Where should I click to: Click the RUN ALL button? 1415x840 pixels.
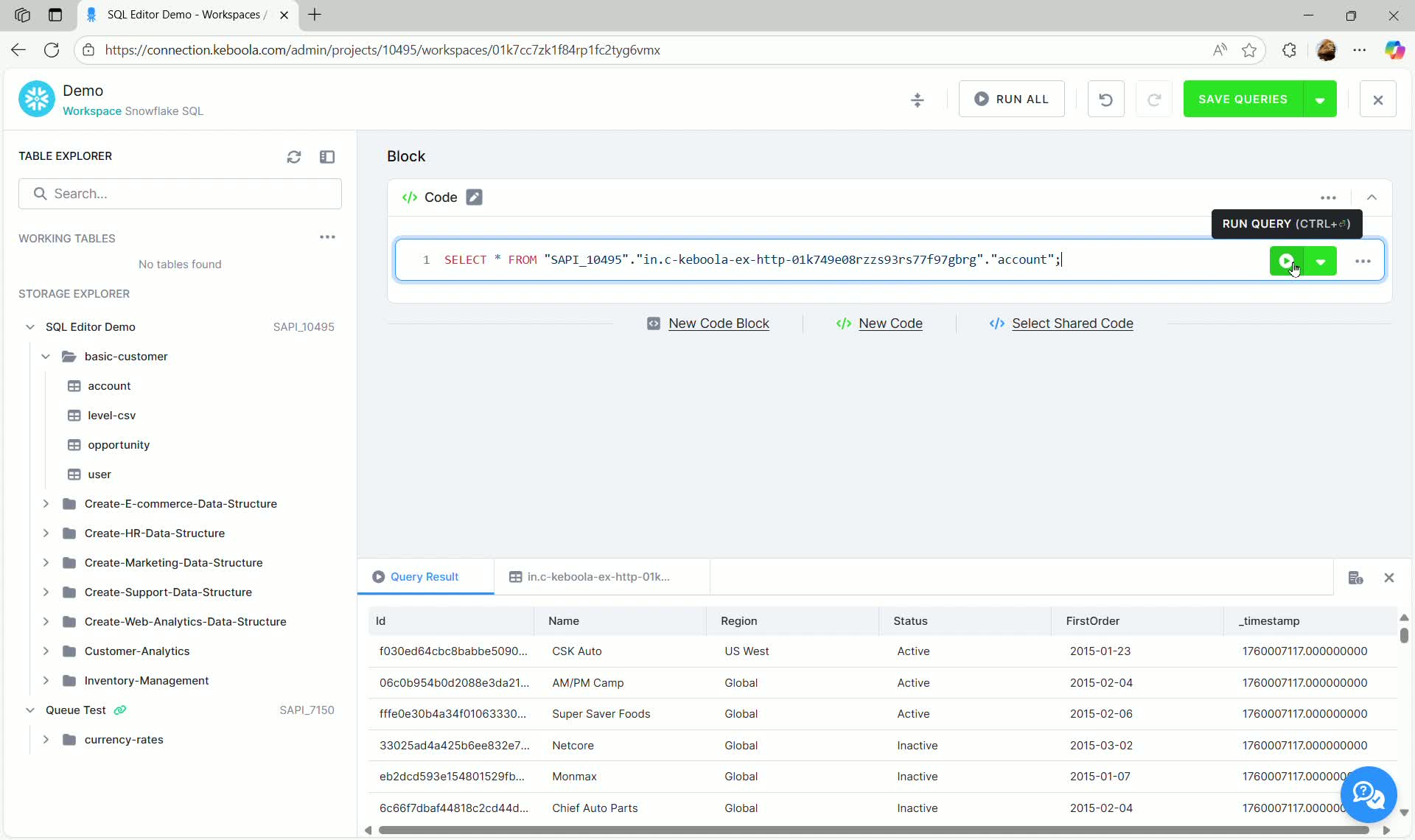pyautogui.click(x=1011, y=99)
